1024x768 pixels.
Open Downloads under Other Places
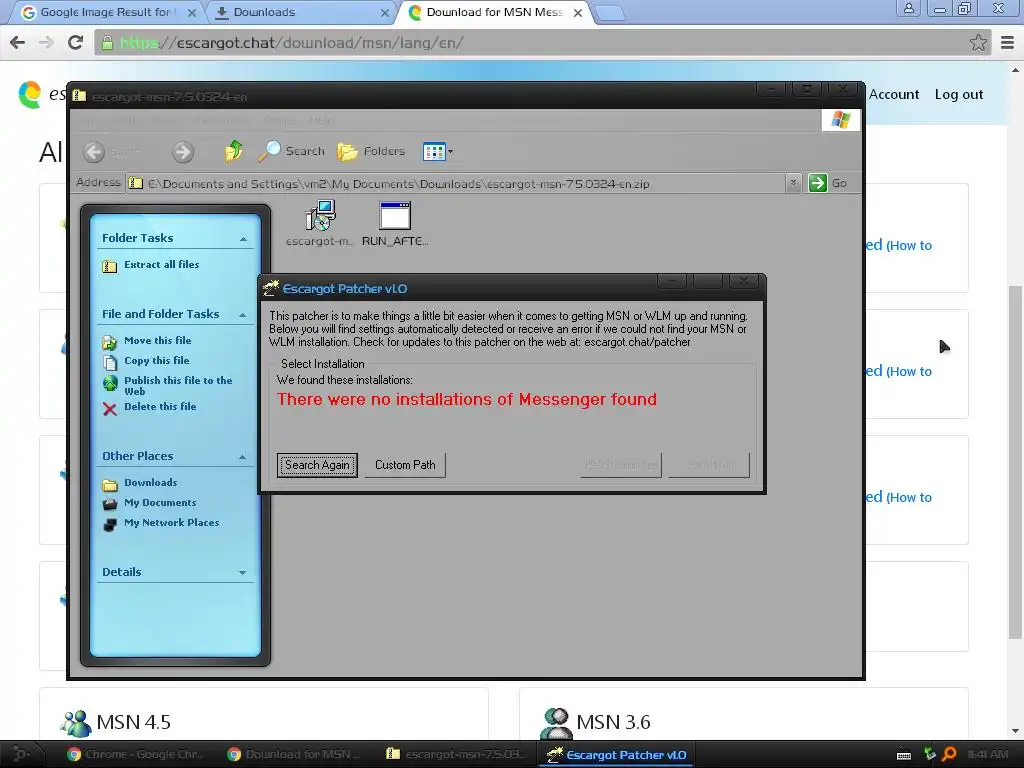click(150, 483)
